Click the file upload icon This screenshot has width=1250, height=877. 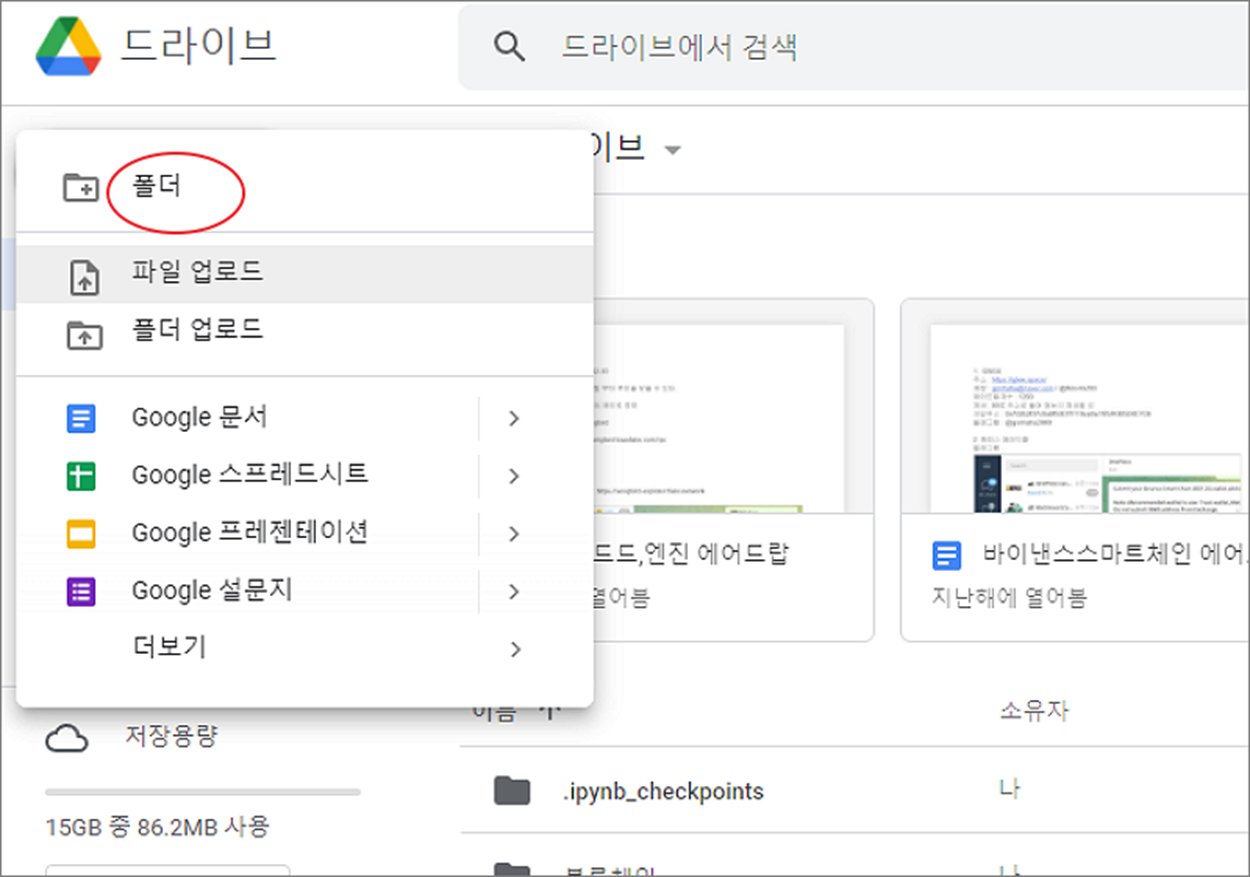click(x=84, y=277)
